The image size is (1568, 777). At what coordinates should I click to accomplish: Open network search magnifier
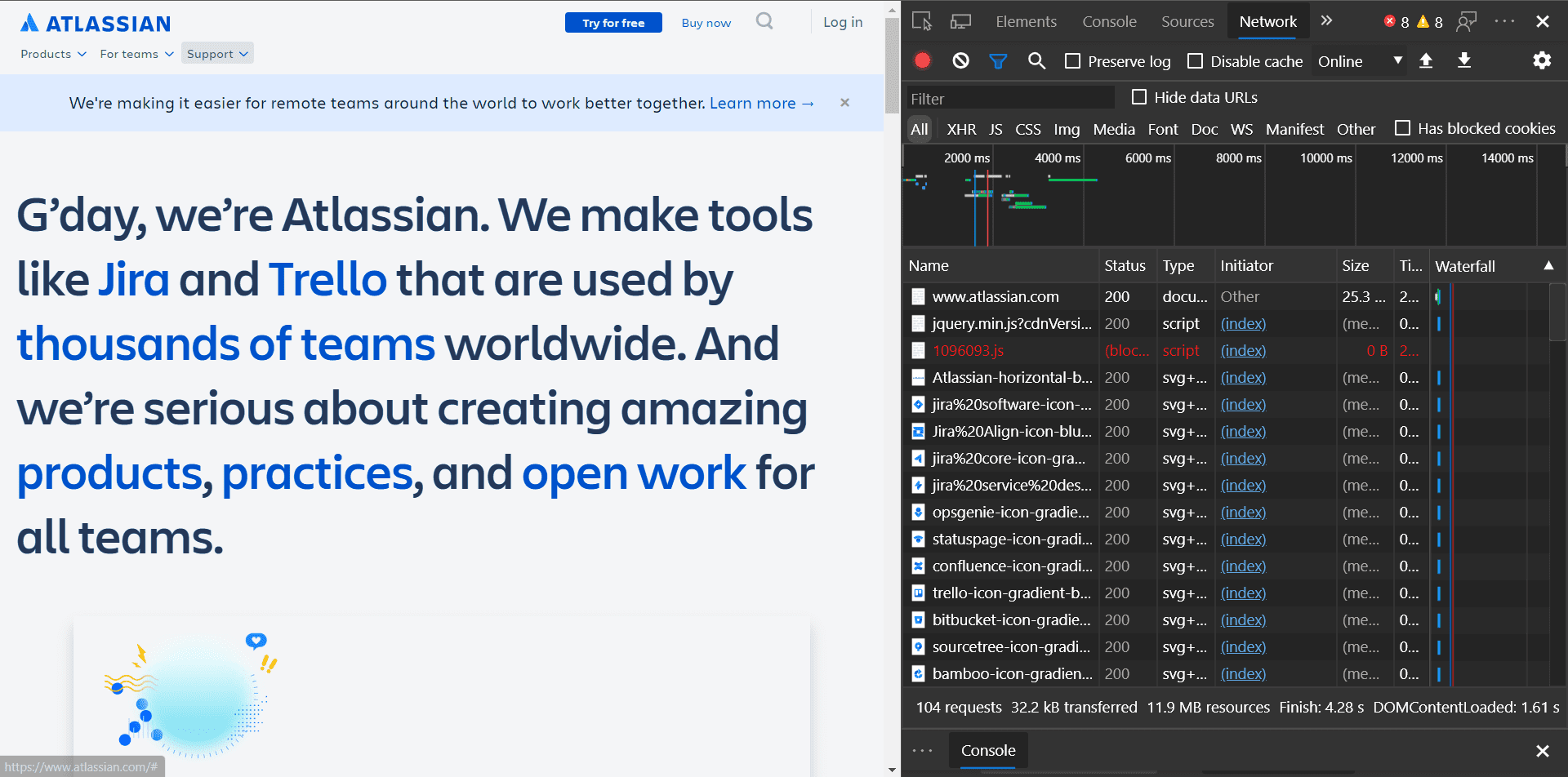pos(1036,61)
